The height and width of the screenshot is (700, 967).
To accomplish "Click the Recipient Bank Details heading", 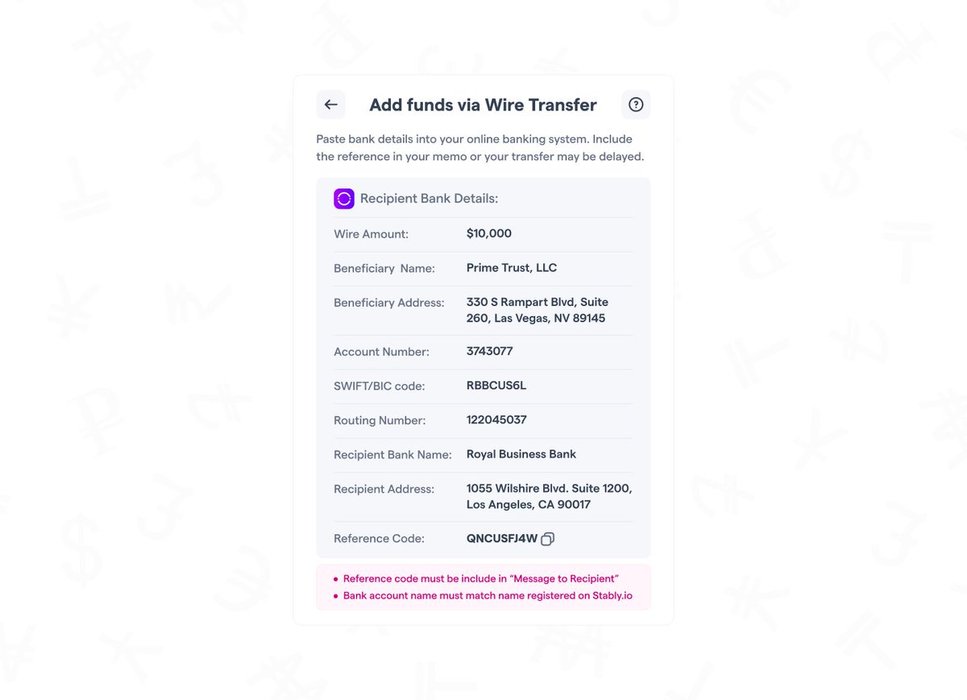I will 429,199.
